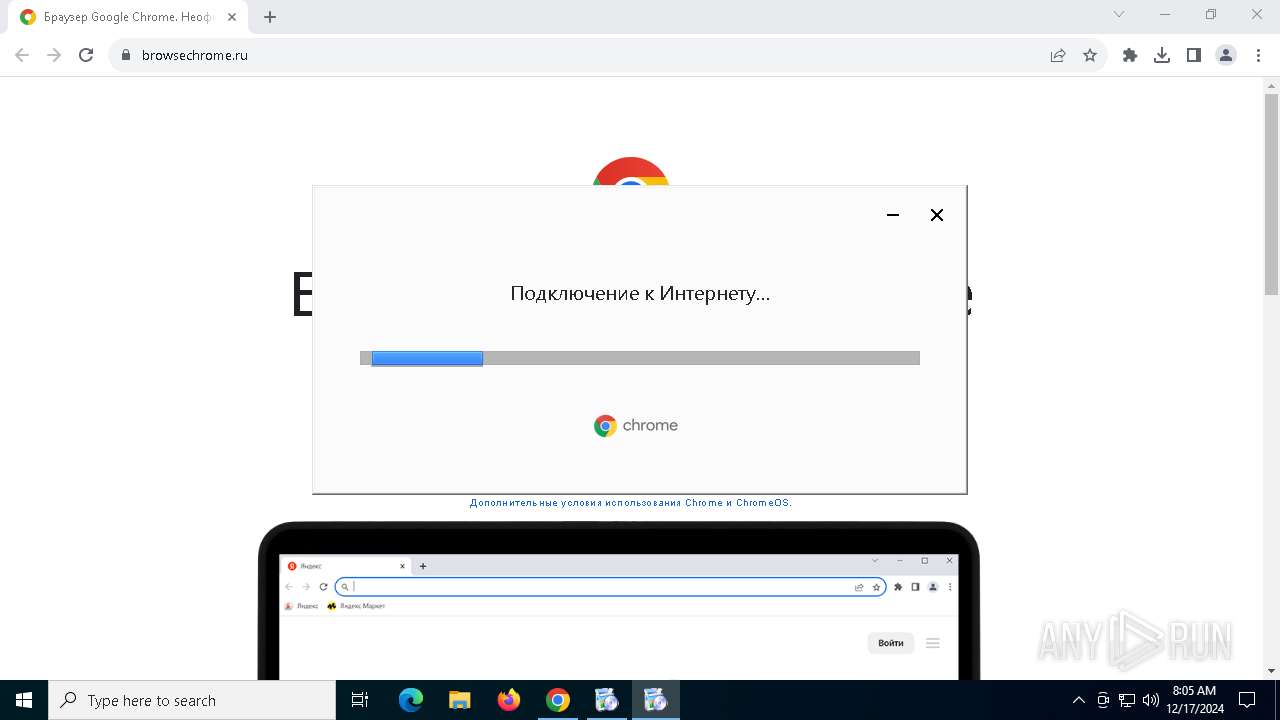
Task: Open a new tab with plus button
Action: (x=270, y=17)
